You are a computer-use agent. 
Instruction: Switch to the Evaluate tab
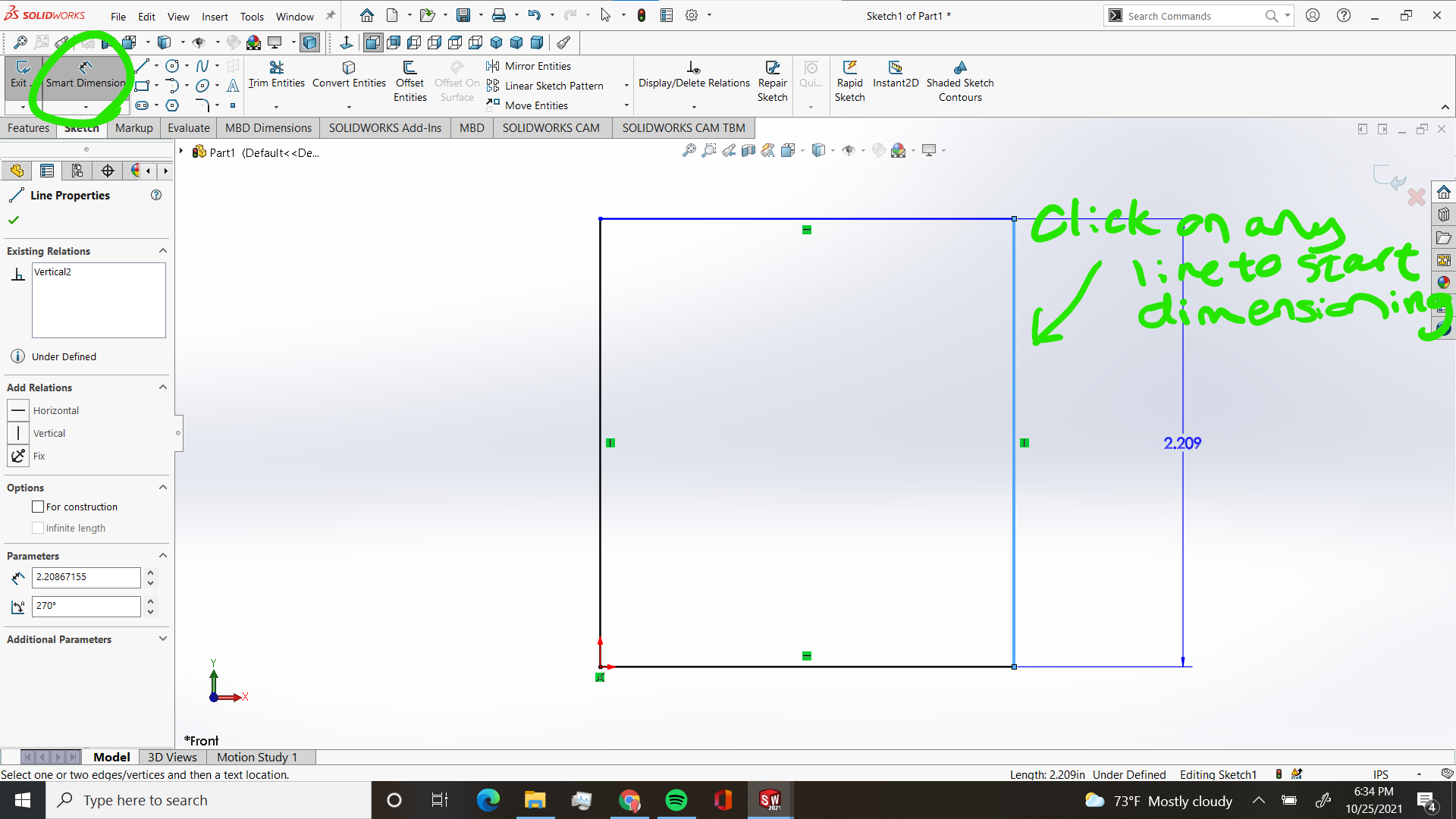[187, 127]
